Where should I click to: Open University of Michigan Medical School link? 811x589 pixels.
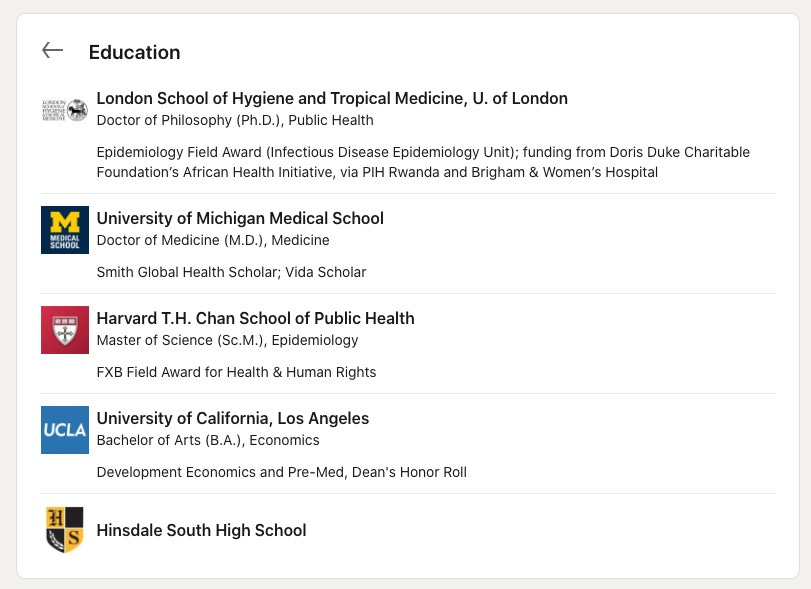coord(240,218)
